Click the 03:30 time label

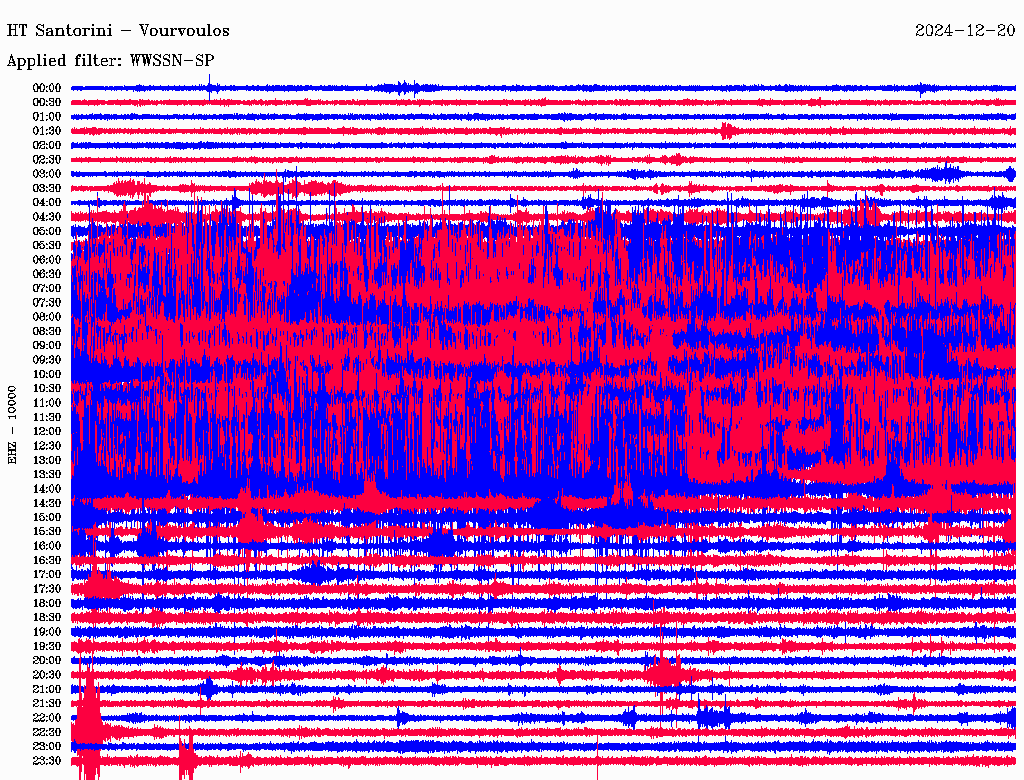[x=47, y=188]
